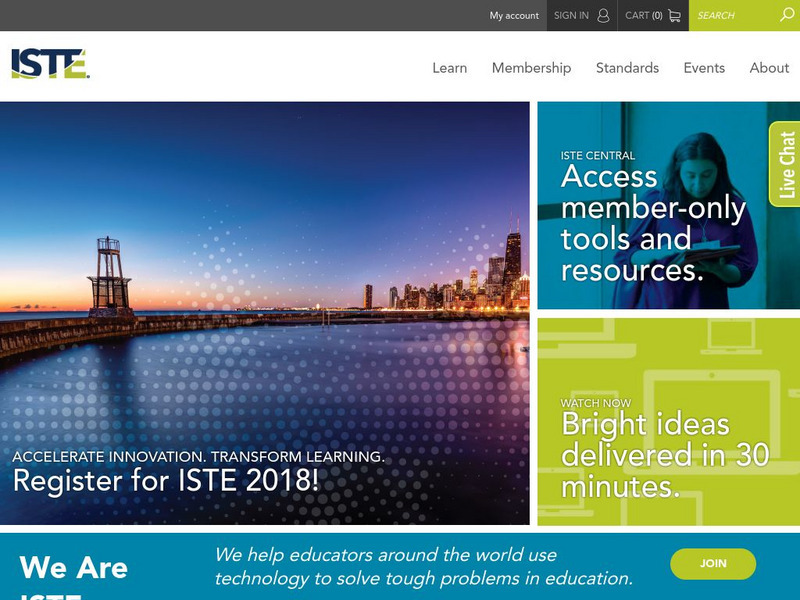Open the CART (0) link
This screenshot has width=800, height=600.
pyautogui.click(x=643, y=15)
